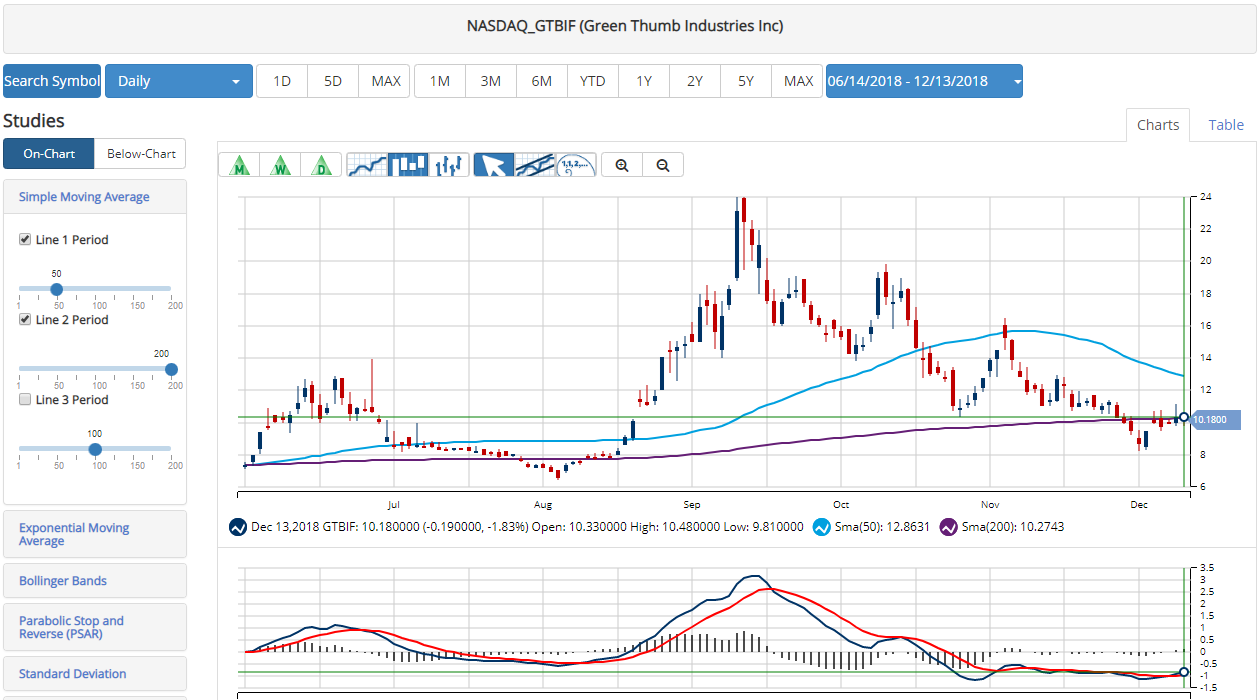Click the MAX button after 5Y

tap(798, 81)
